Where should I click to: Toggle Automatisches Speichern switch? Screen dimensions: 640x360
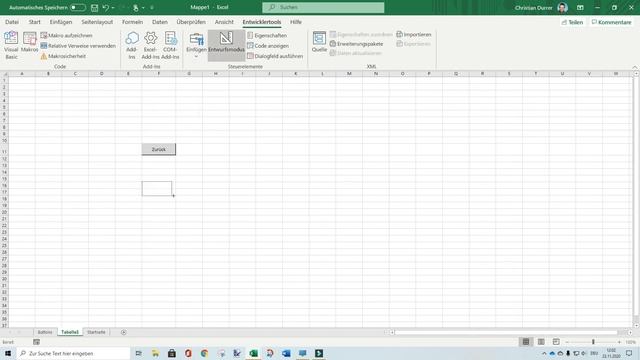click(78, 7)
